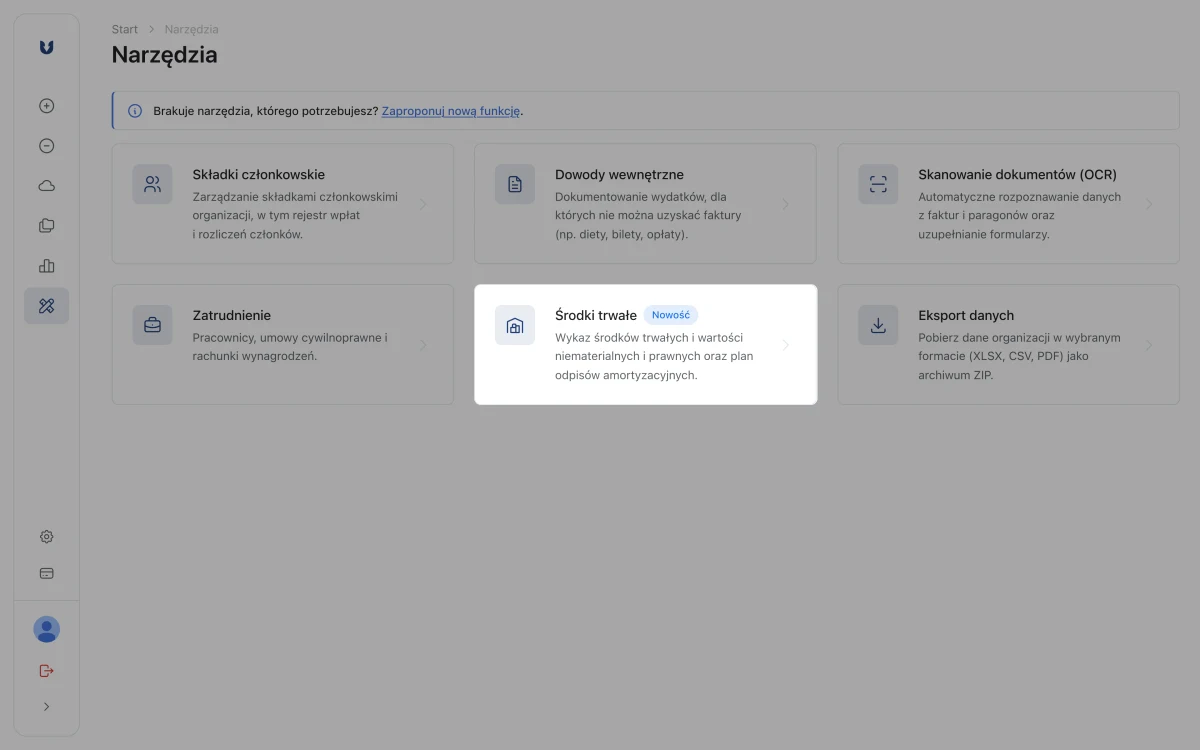Expand the sidebar with the bottom chevron

coord(46,707)
